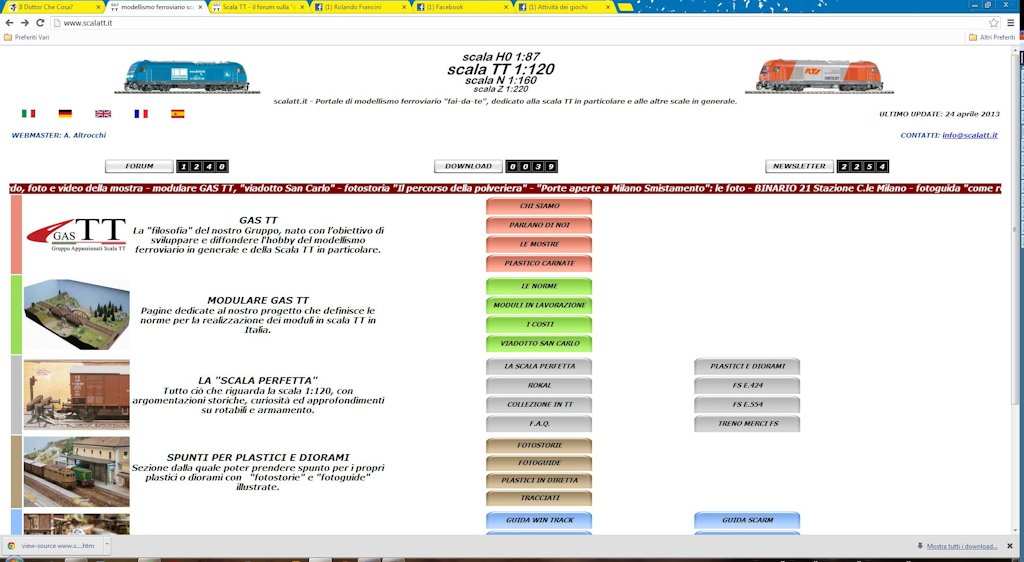Open the NEWSLETTER button
Screen dimensions: 1024x562
tap(799, 166)
